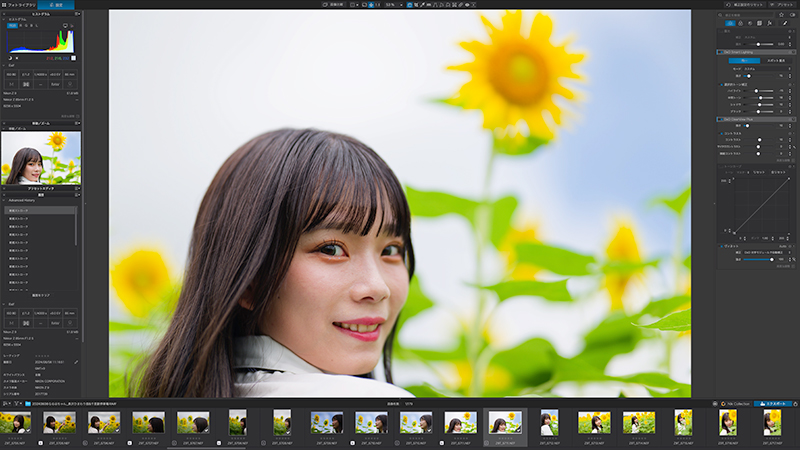
Task: Select the white balance eyedropper tool
Action: point(422,5)
